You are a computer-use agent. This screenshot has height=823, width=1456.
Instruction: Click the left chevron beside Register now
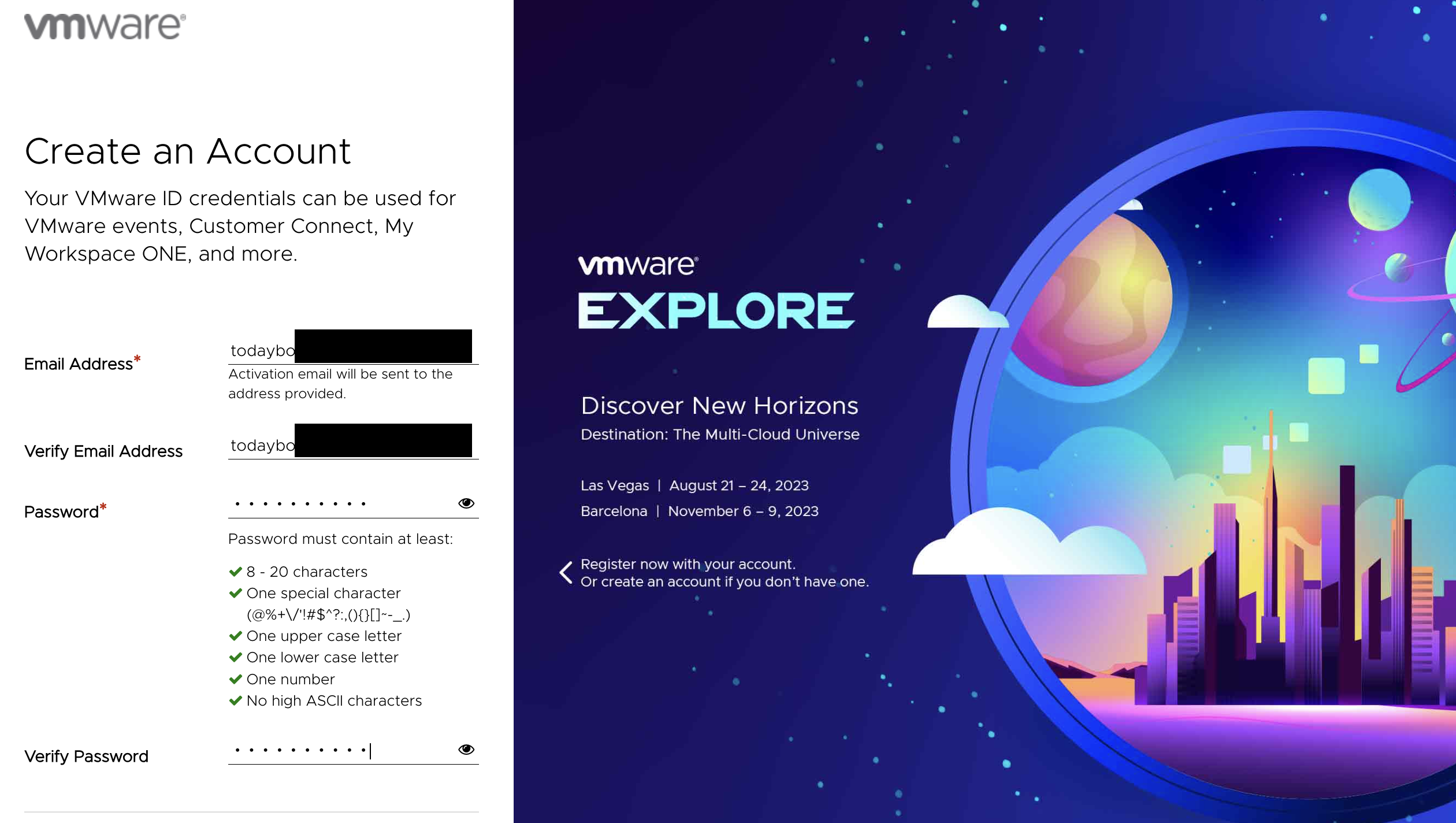566,572
